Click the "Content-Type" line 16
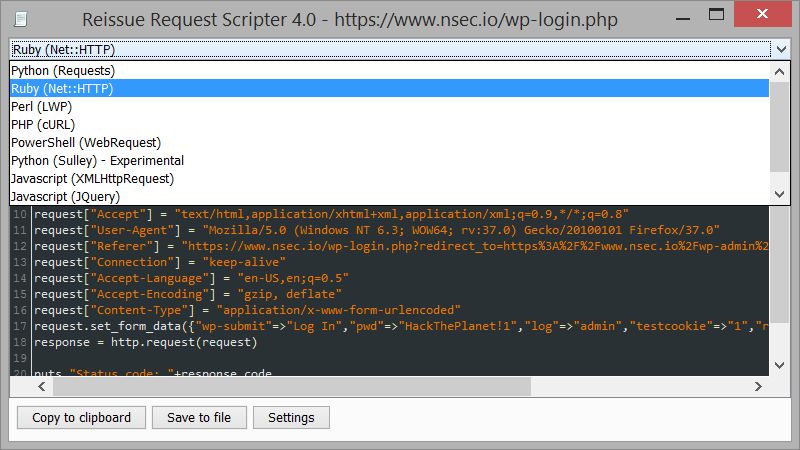The height and width of the screenshot is (450, 800). [x=247, y=310]
